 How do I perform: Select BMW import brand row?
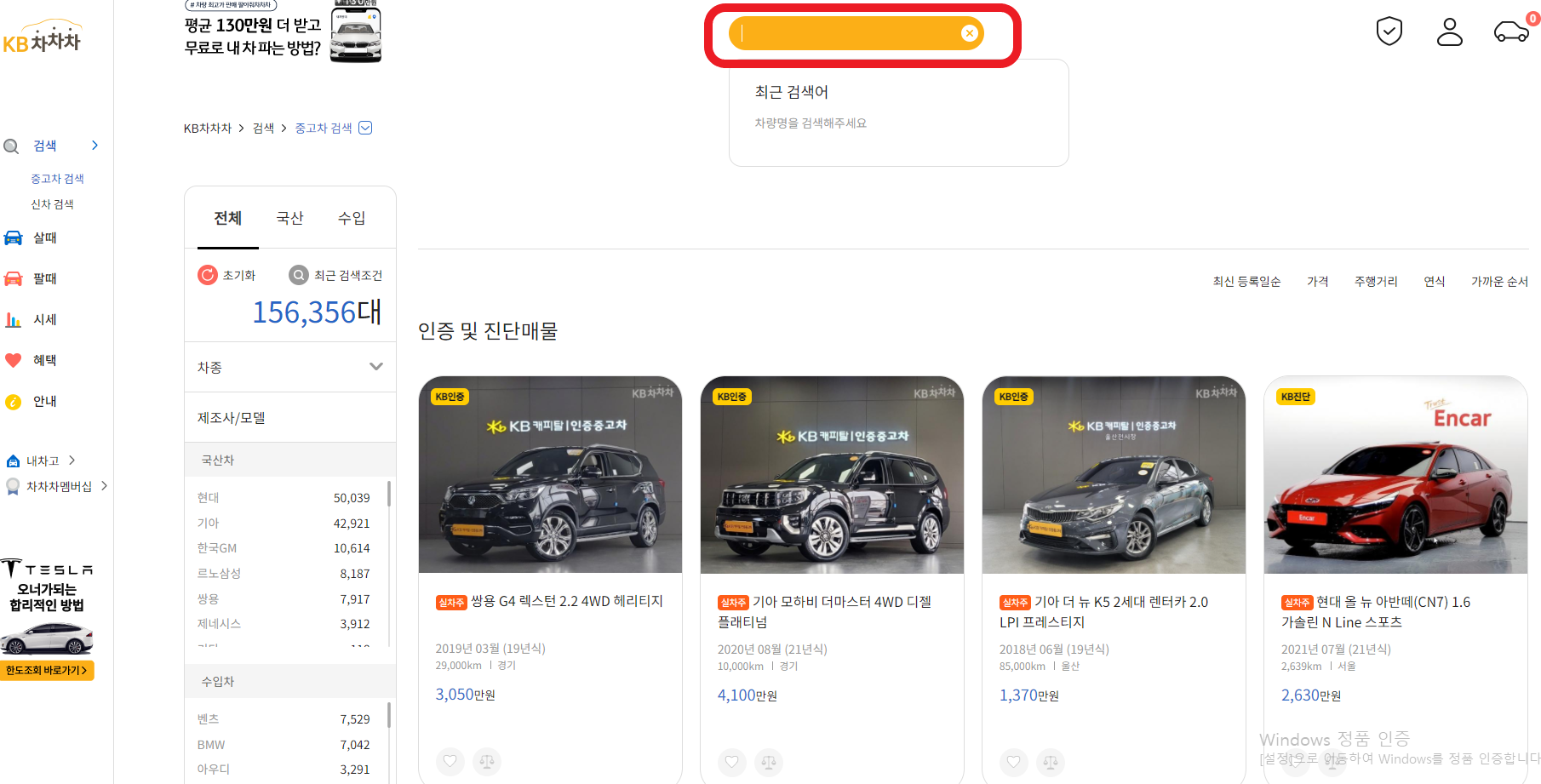pyautogui.click(x=284, y=745)
